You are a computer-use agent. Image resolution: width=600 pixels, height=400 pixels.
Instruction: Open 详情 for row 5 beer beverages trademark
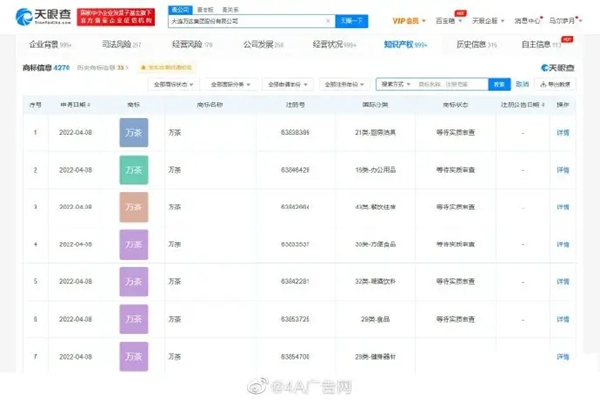[x=562, y=282]
